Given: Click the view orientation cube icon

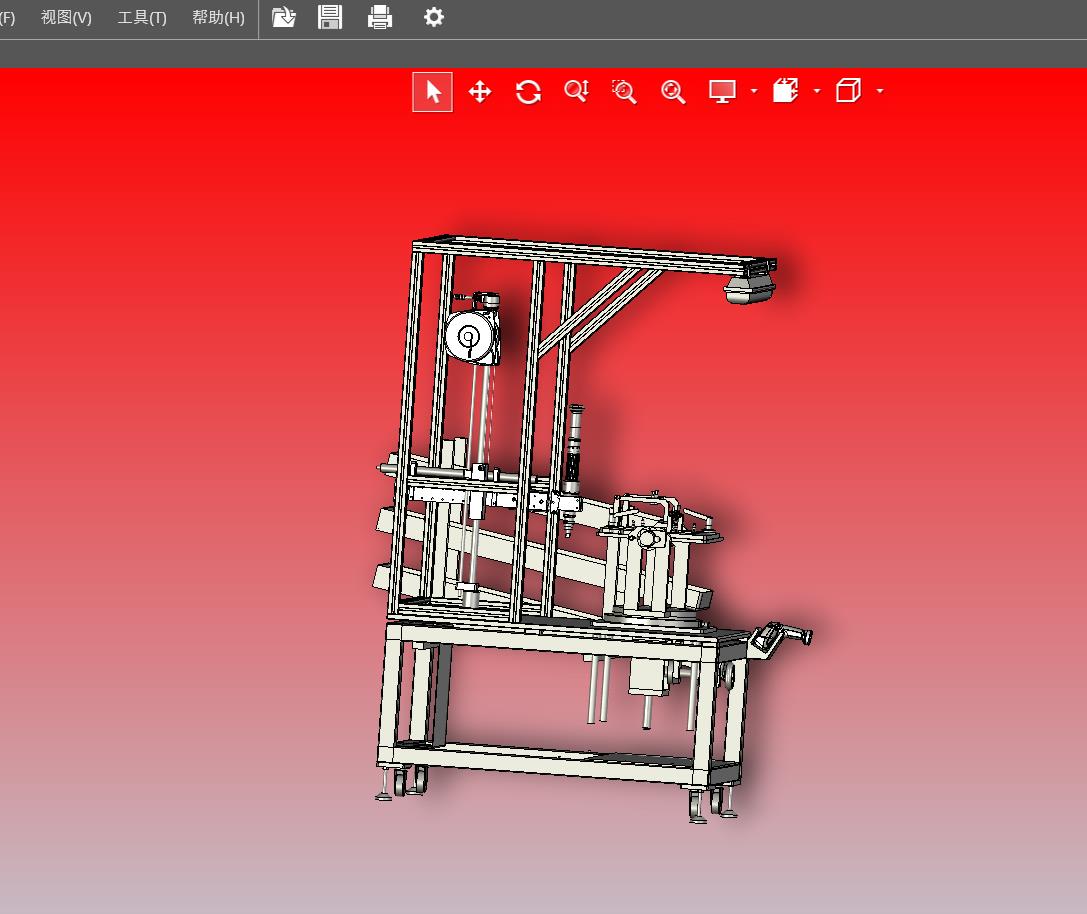Looking at the screenshot, I should (849, 91).
